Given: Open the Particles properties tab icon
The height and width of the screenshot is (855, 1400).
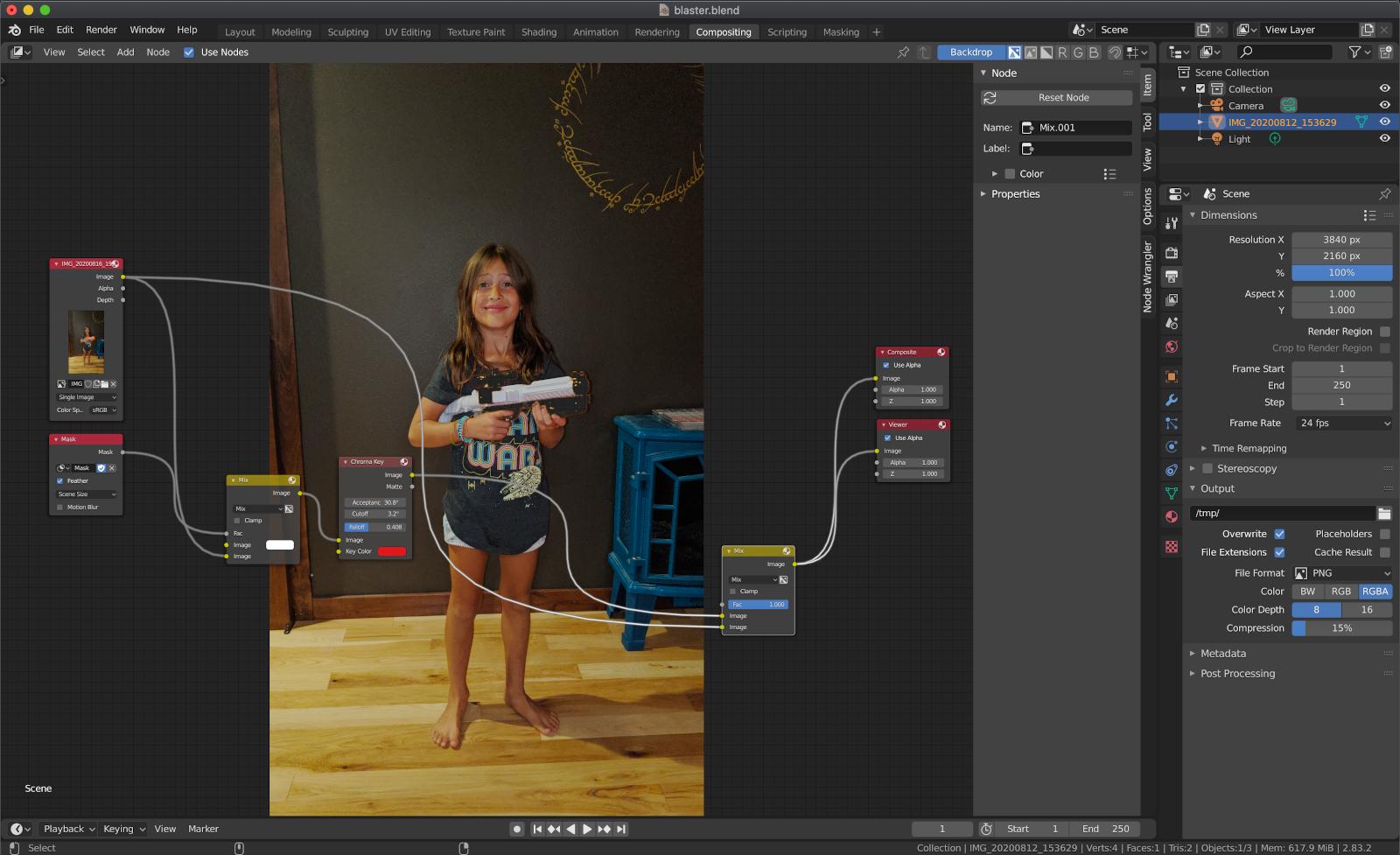Looking at the screenshot, I should point(1172,424).
